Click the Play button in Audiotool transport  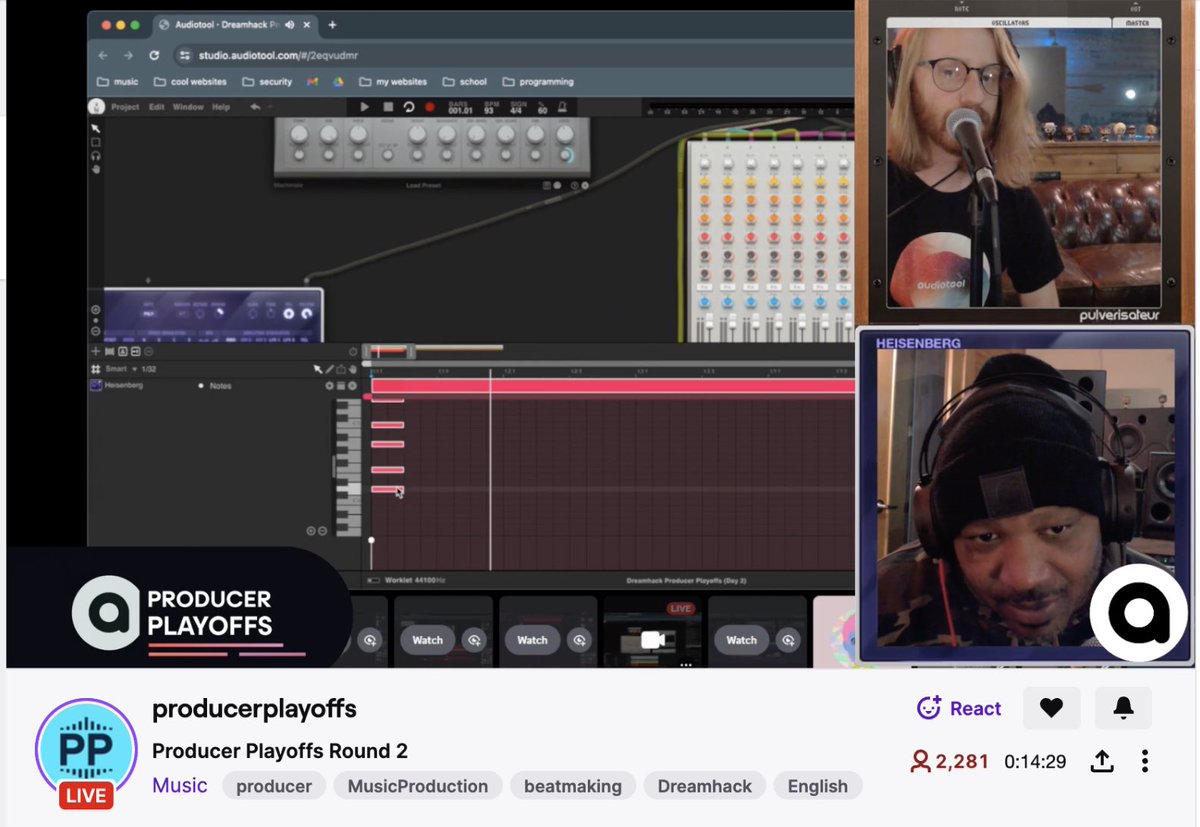[x=364, y=107]
